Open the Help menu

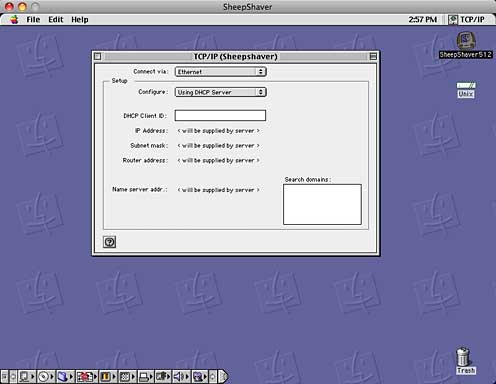(80, 20)
